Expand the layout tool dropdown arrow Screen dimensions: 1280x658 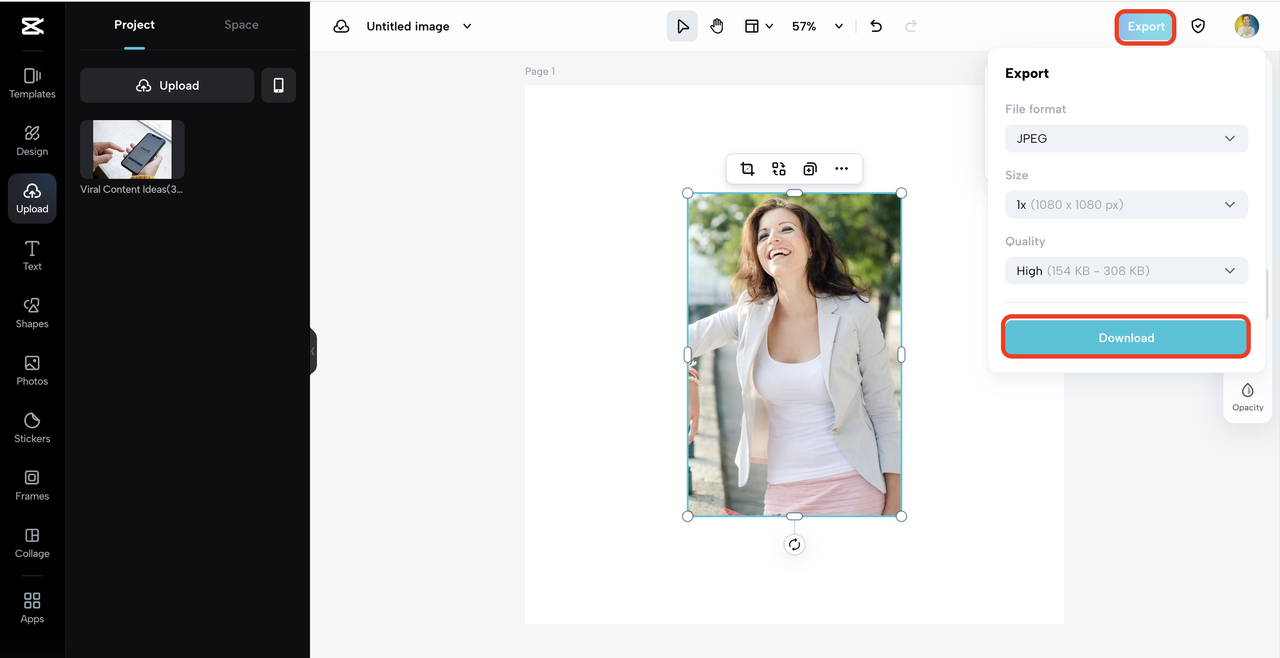[769, 26]
